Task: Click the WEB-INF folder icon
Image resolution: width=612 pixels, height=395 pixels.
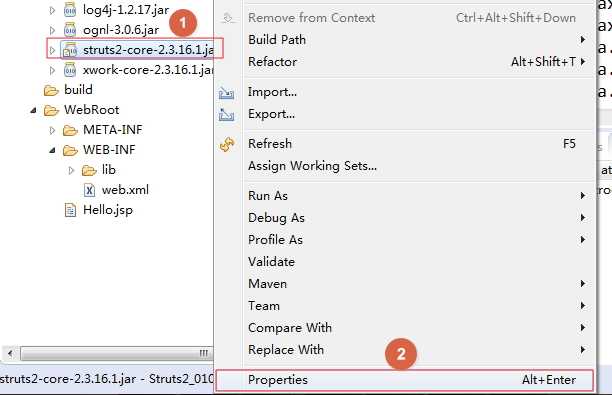Action: 70,150
